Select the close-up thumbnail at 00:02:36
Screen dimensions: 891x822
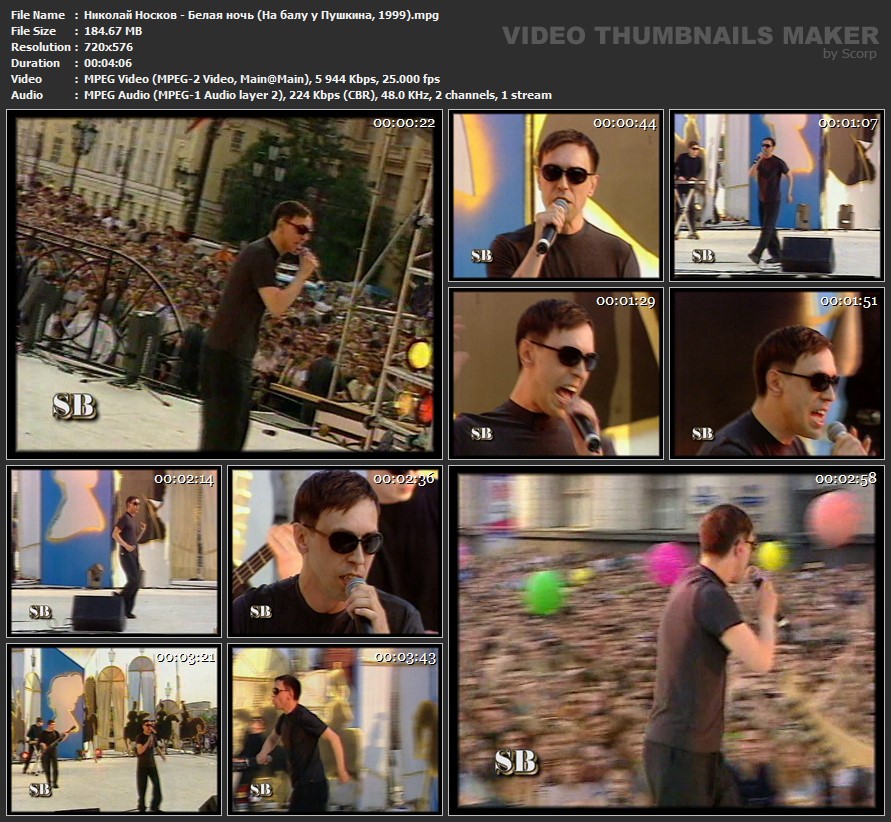pyautogui.click(x=335, y=551)
